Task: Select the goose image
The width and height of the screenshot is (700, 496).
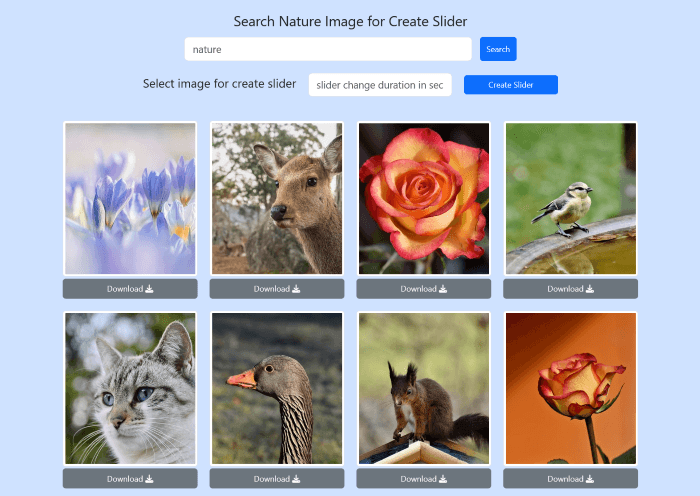Action: pos(277,388)
